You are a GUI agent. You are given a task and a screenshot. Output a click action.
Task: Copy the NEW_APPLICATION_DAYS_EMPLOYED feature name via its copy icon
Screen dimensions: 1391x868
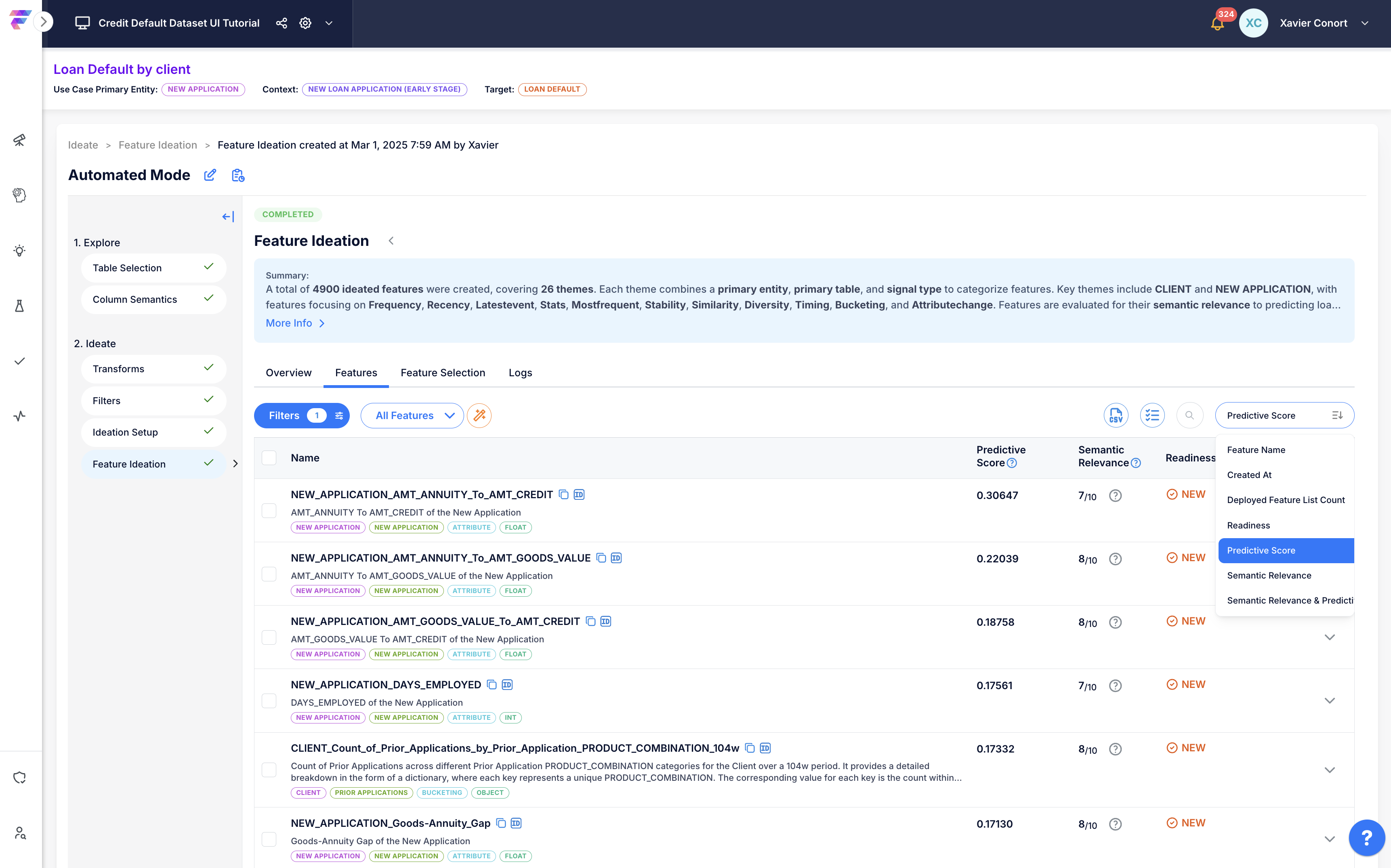[x=492, y=684]
